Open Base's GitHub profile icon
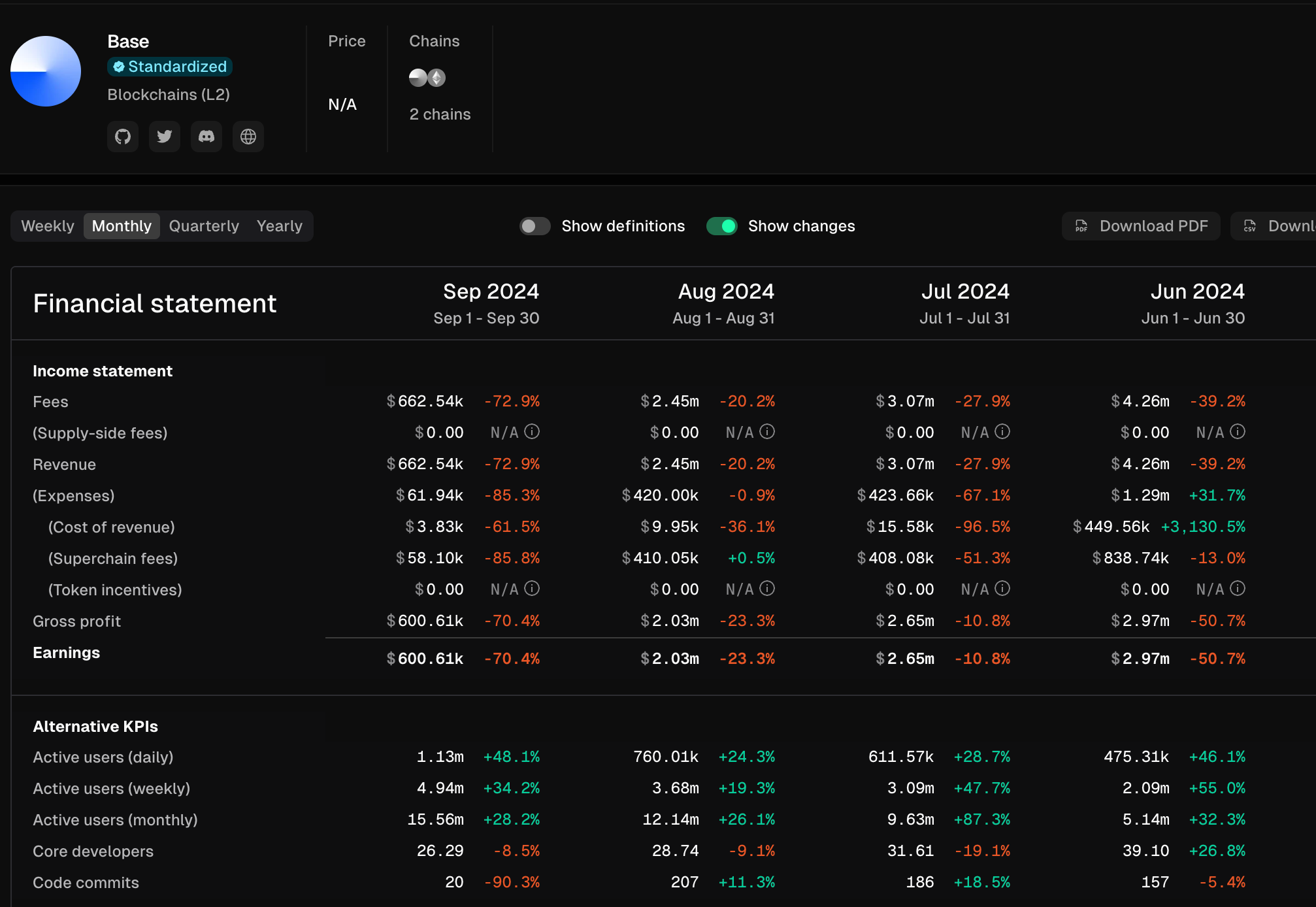1316x907 pixels. click(x=123, y=137)
